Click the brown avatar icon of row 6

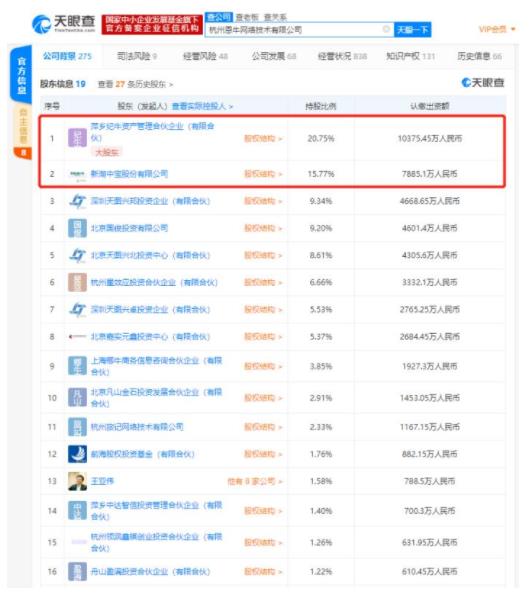(x=77, y=283)
